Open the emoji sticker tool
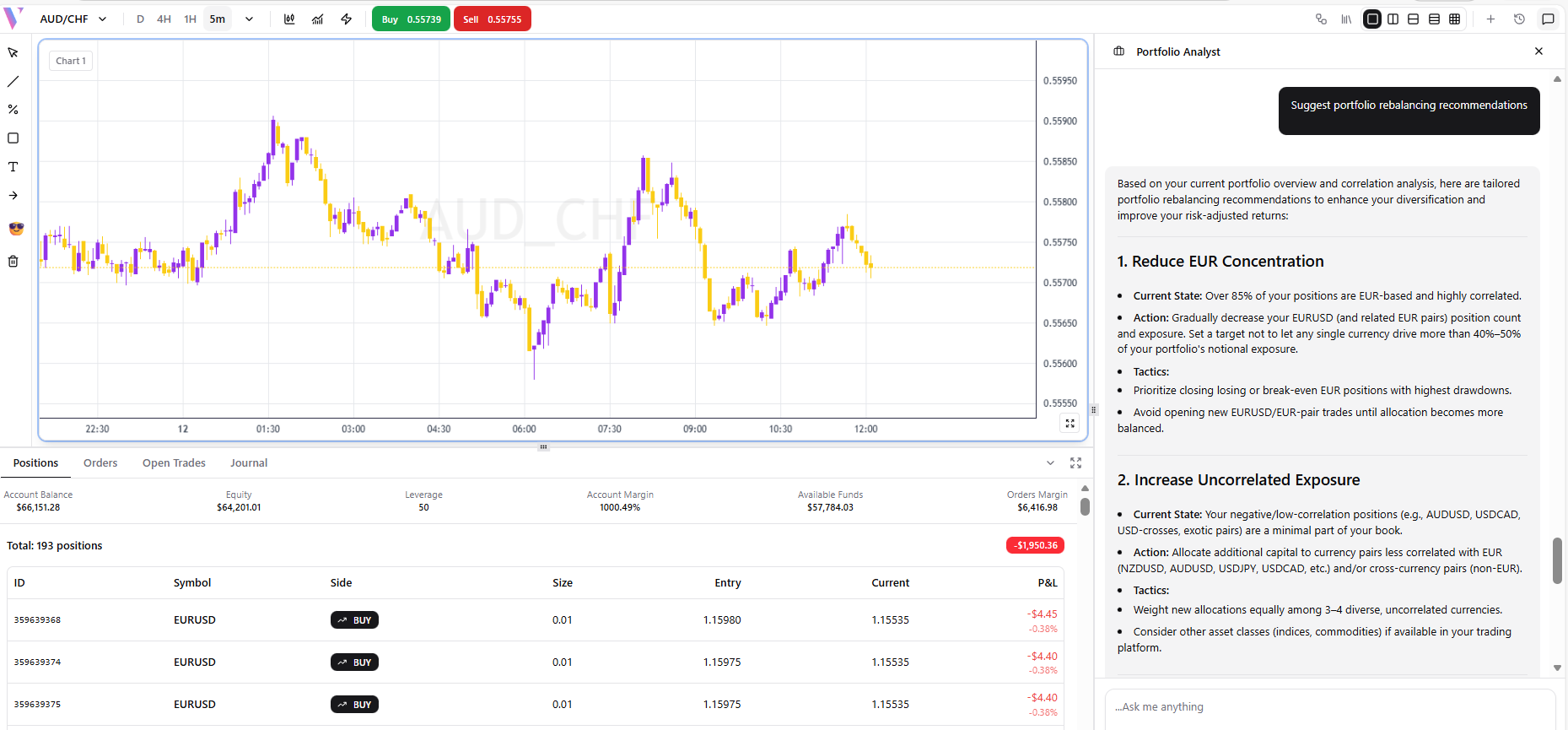The width and height of the screenshot is (1568, 730). 16,229
